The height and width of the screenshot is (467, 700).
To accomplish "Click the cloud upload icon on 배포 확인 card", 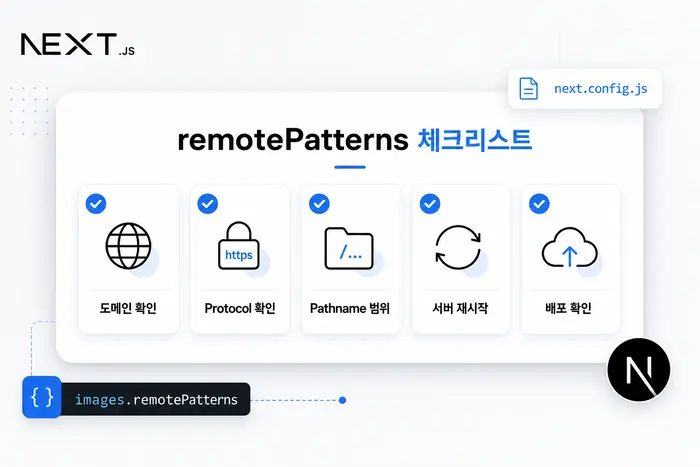I will pos(570,247).
